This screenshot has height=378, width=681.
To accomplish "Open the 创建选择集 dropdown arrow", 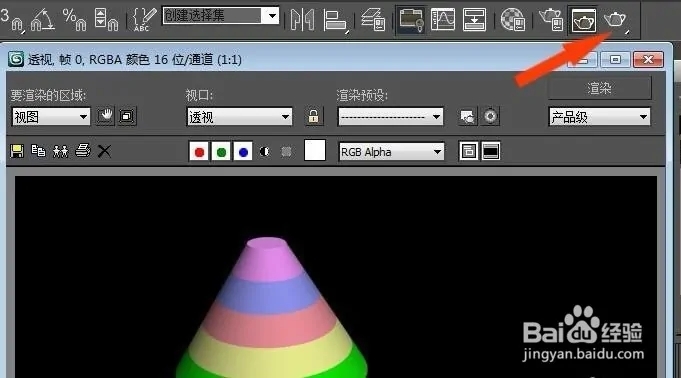I will [x=272, y=16].
